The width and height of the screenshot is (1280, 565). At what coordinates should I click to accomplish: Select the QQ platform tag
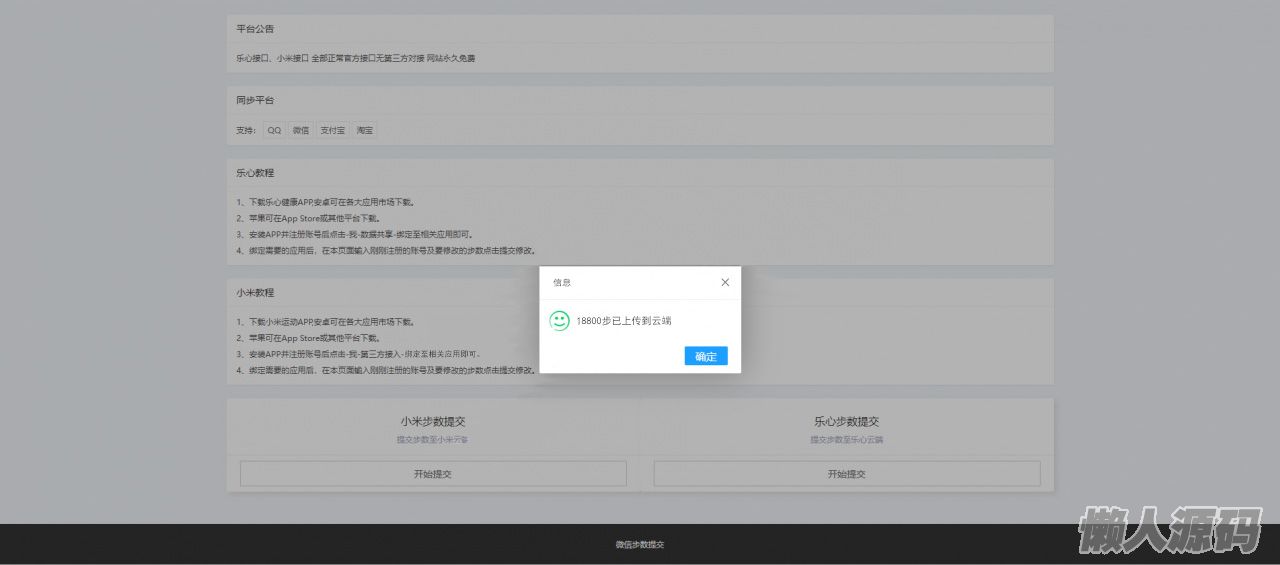[x=274, y=130]
